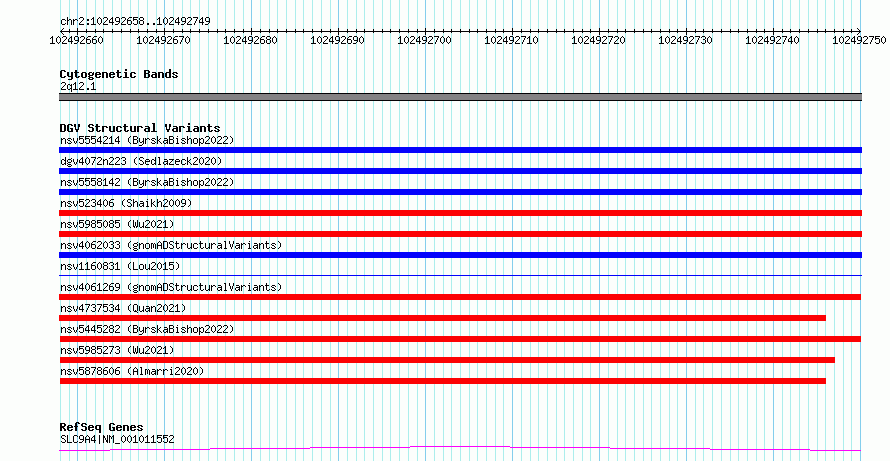Click ruler position 102492710
Viewport: 890px width, 461px height.
point(511,40)
